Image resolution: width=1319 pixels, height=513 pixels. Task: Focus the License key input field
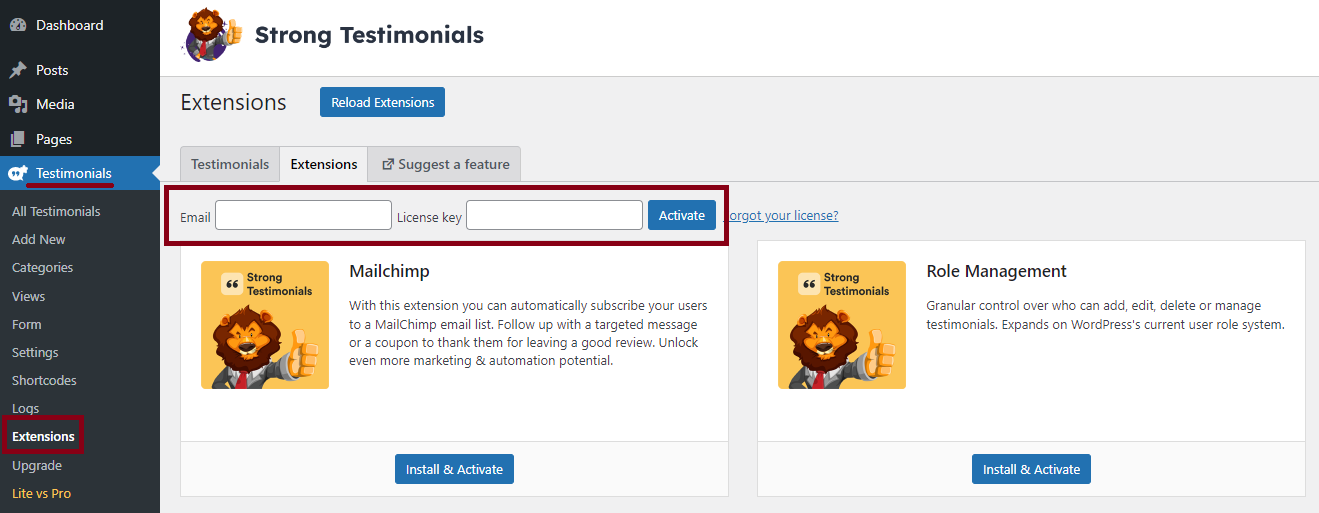coord(554,215)
